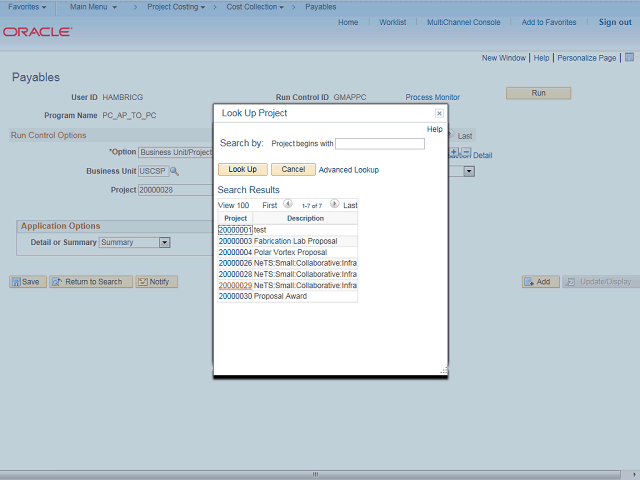
Task: Open the Detail or Summary dropdown
Action: click(164, 242)
